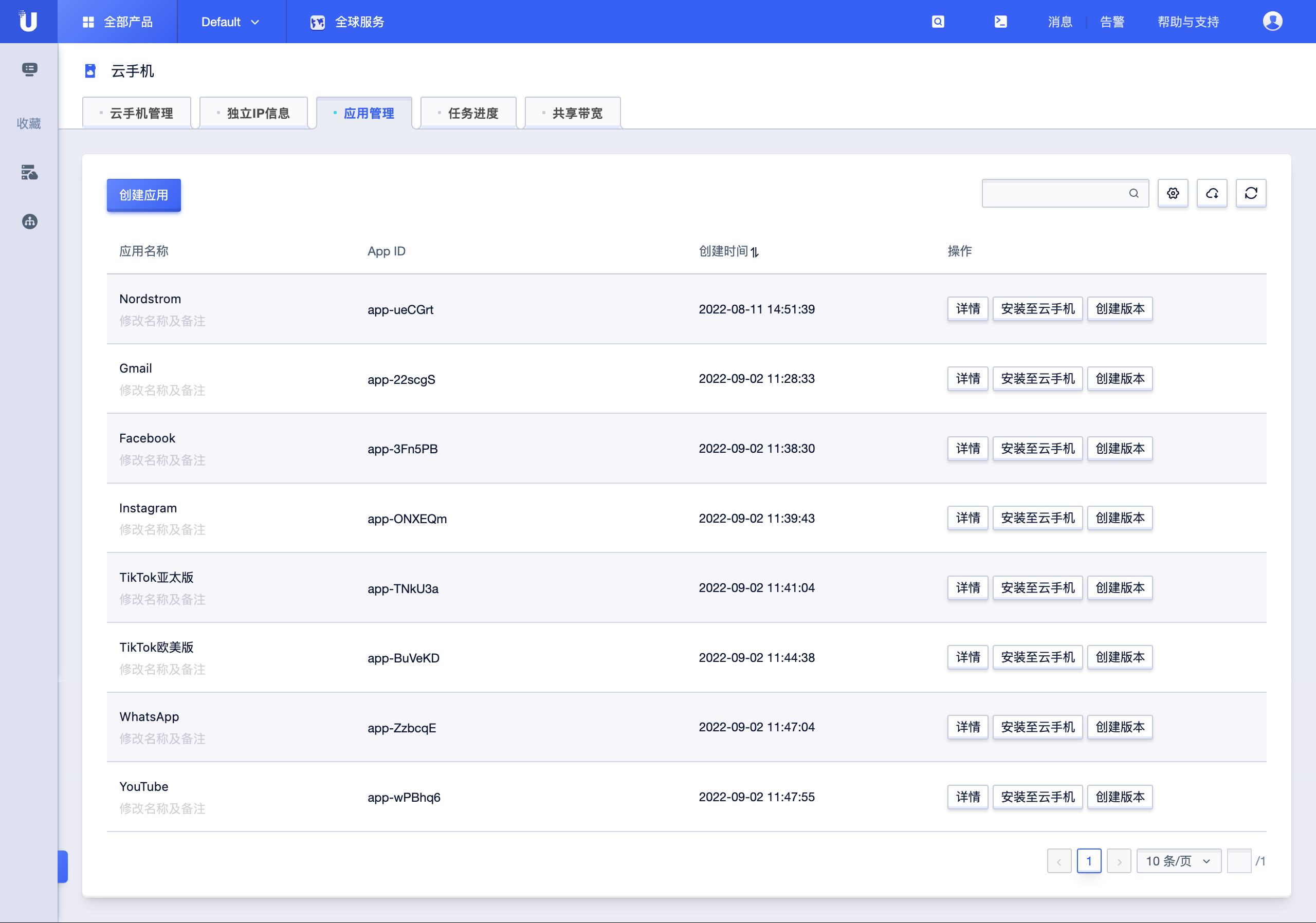Click 创建版本 for Nordstrom
1316x923 pixels.
coord(1120,309)
